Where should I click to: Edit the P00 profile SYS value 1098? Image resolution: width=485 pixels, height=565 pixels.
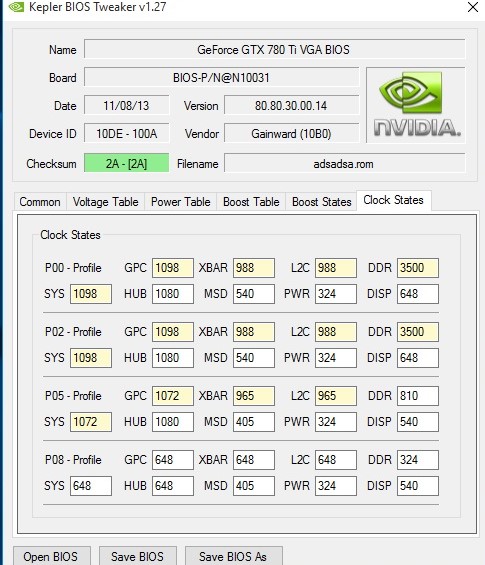(91, 294)
